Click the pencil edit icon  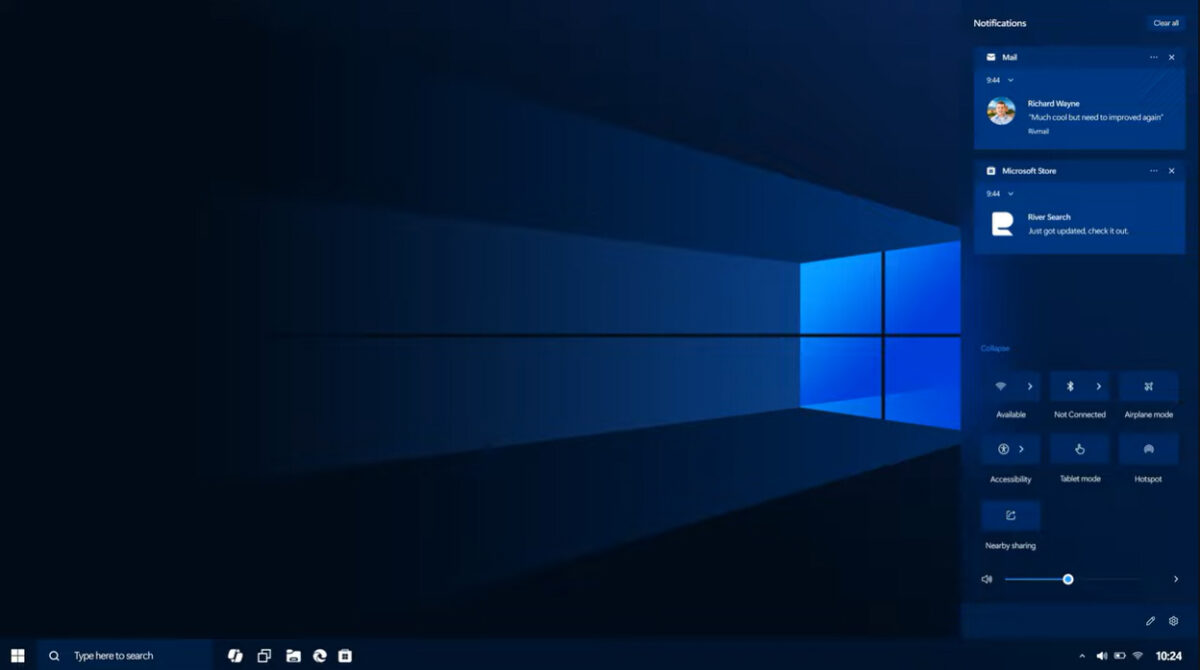(x=1150, y=620)
